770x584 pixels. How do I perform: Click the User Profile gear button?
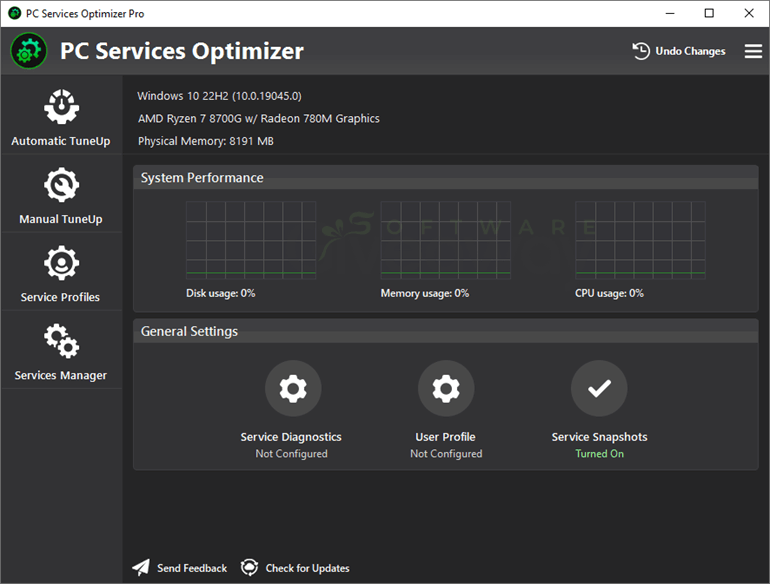pyautogui.click(x=446, y=389)
